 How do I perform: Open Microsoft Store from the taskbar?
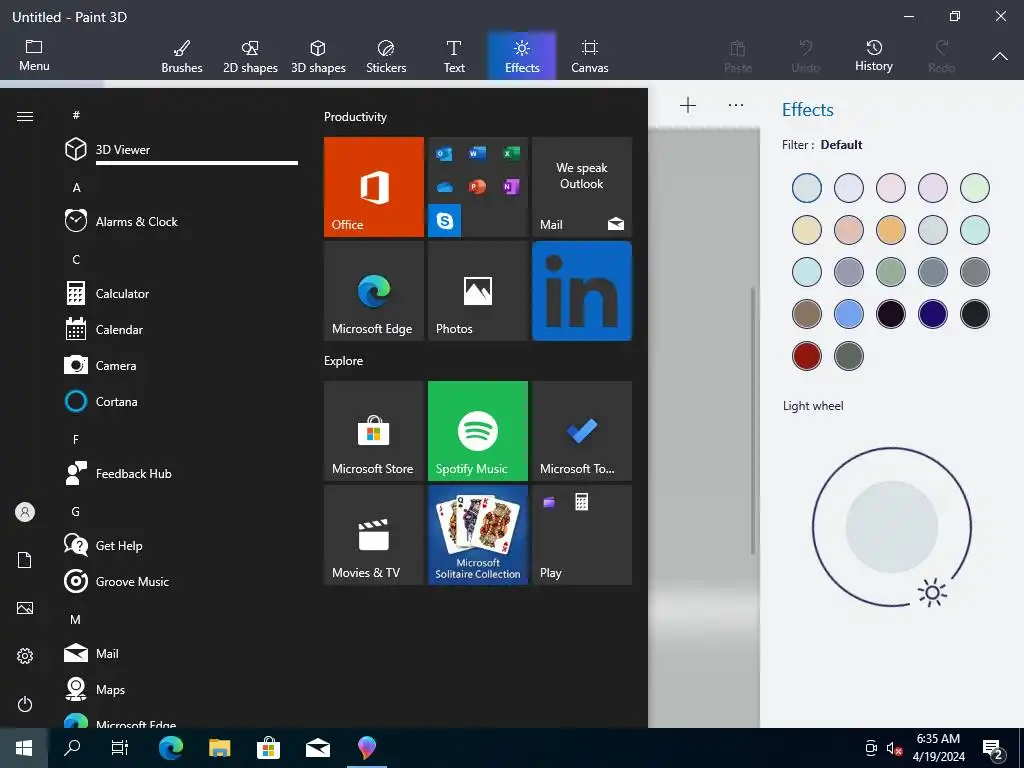(268, 748)
